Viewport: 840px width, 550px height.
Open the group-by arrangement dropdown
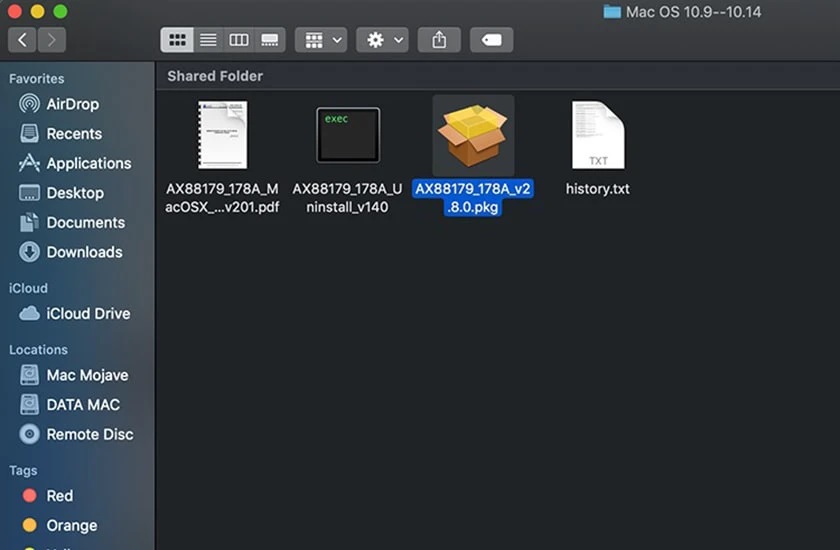[321, 40]
